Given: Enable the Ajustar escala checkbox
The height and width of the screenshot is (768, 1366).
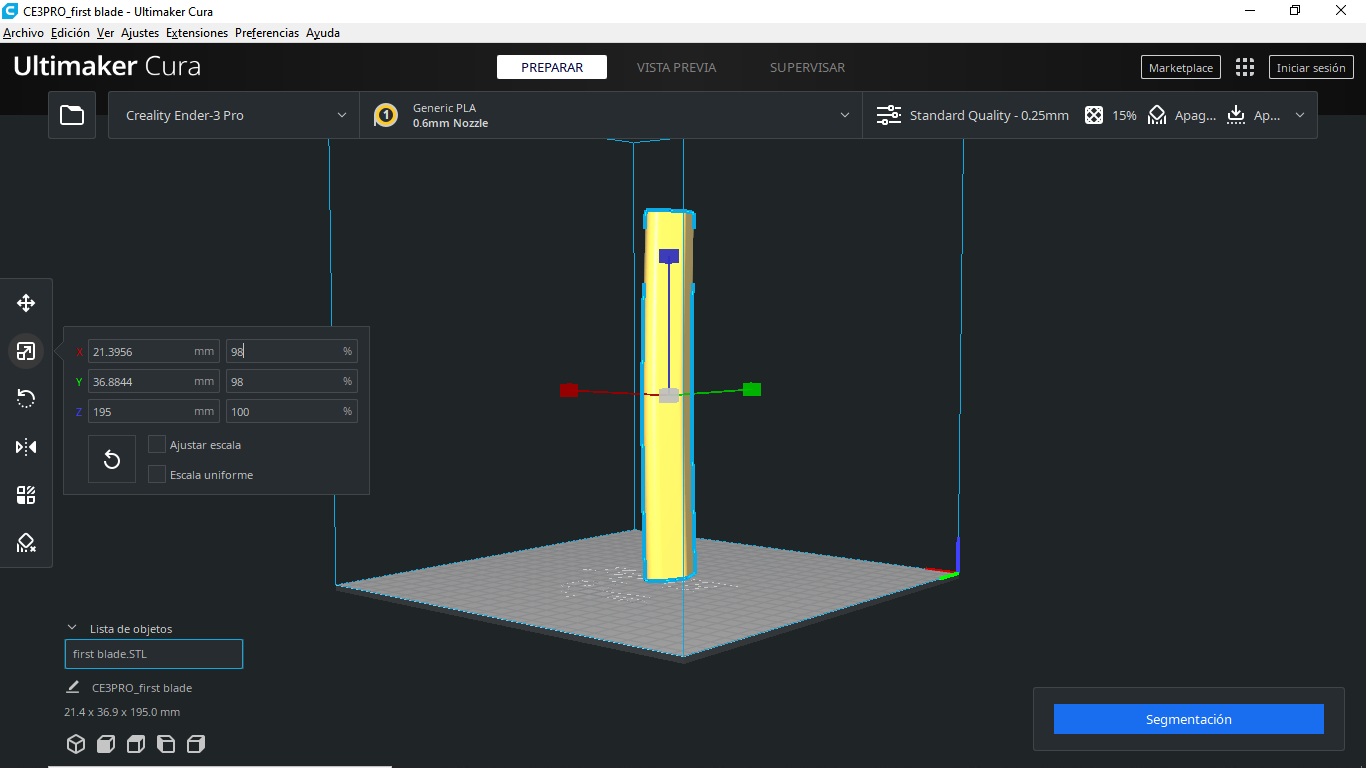Looking at the screenshot, I should 157,444.
